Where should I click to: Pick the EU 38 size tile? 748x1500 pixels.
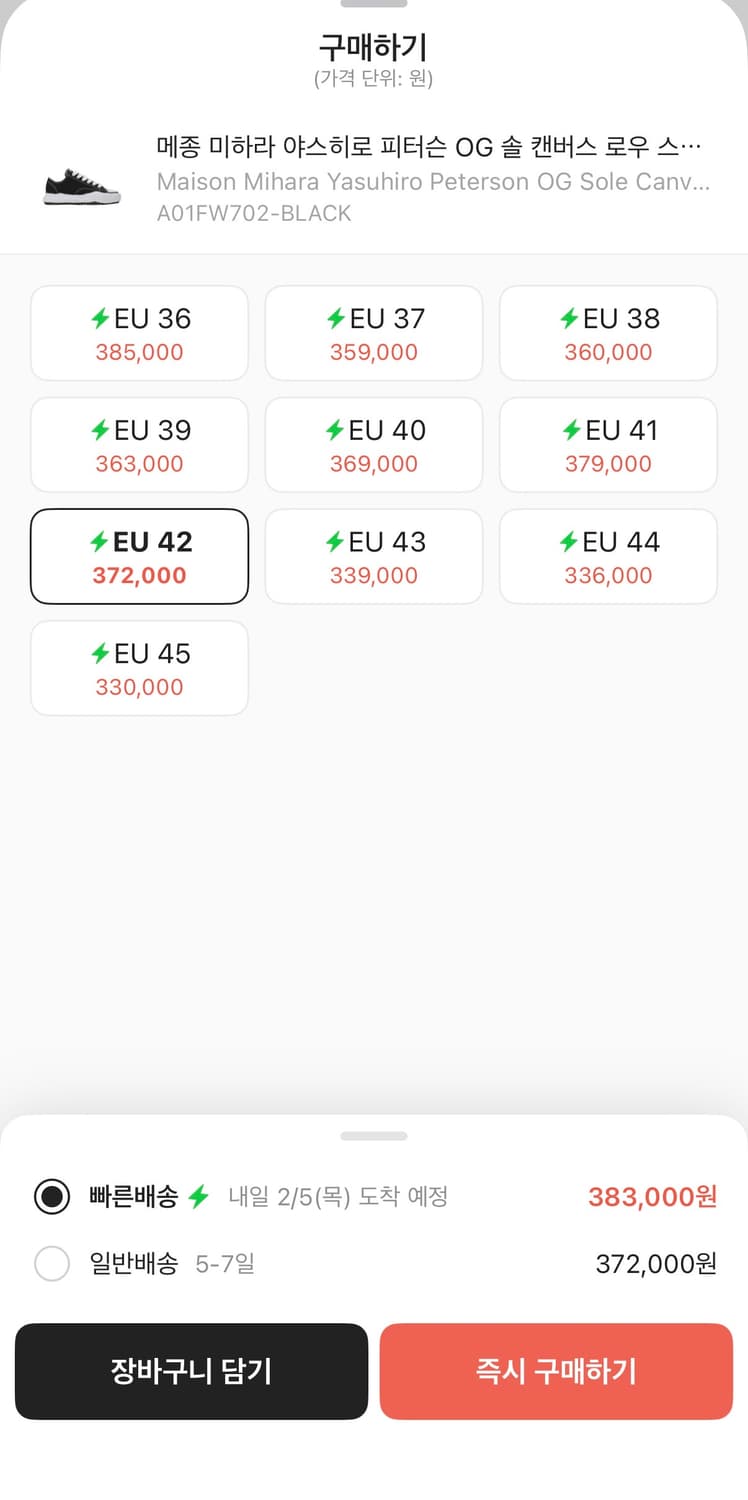608,333
